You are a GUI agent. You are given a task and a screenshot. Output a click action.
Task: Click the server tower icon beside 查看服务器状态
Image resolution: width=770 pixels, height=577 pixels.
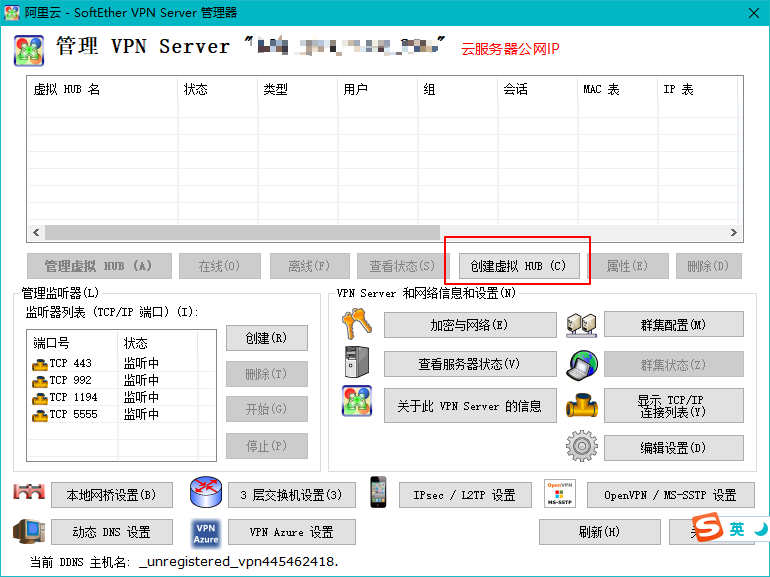[357, 362]
